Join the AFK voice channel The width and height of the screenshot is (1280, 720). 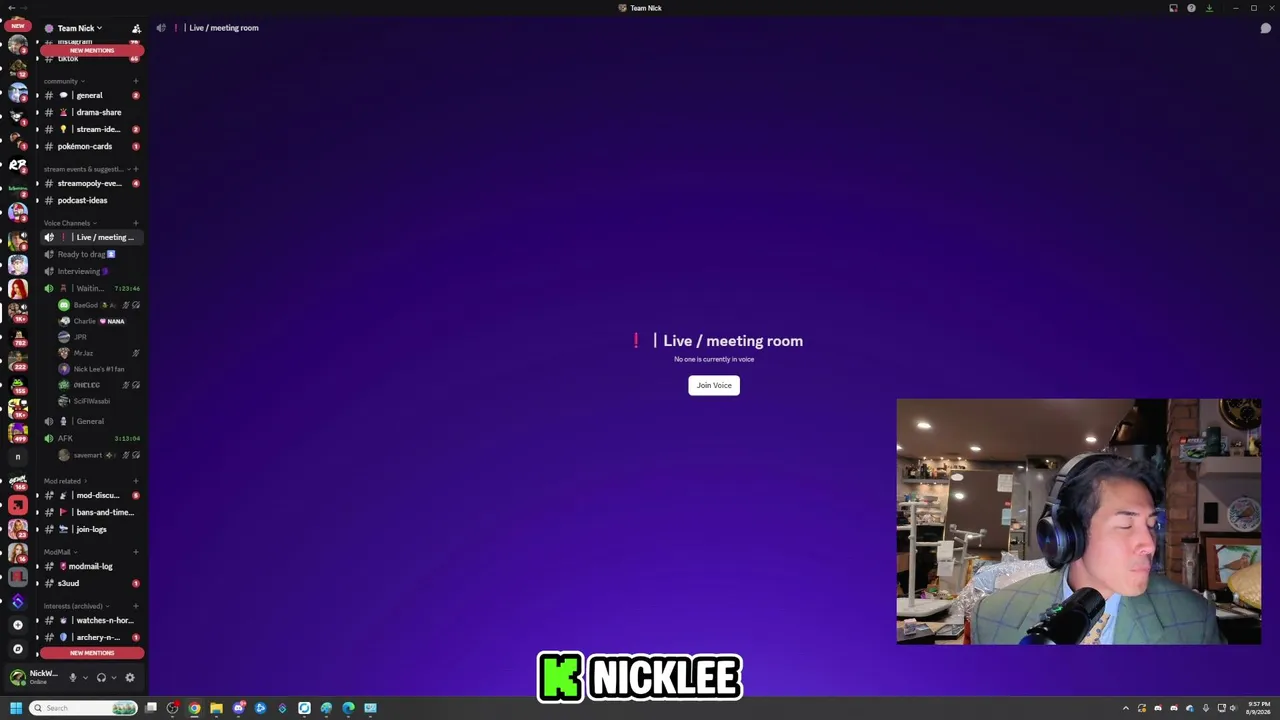coord(92,438)
